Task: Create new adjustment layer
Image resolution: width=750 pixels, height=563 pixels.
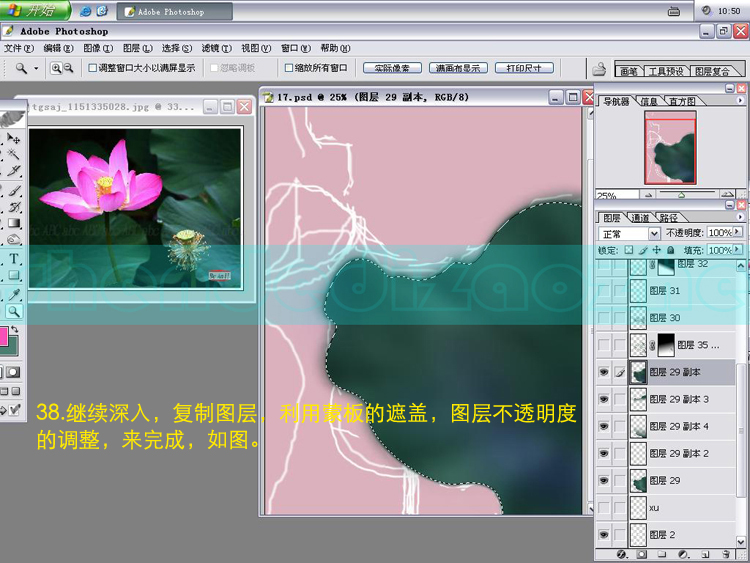Action: [684, 554]
